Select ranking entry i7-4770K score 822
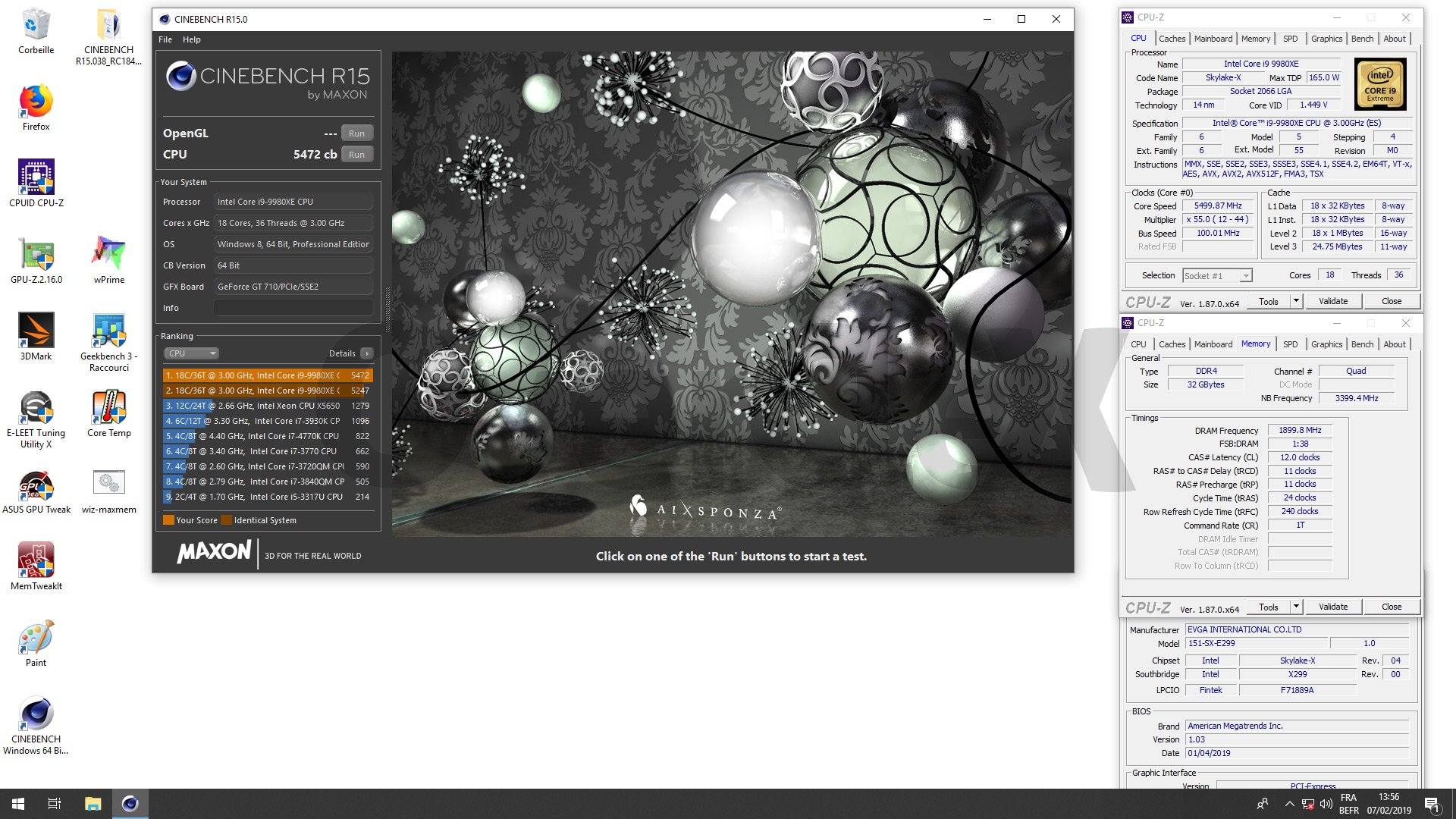The image size is (1456, 819). (x=268, y=436)
